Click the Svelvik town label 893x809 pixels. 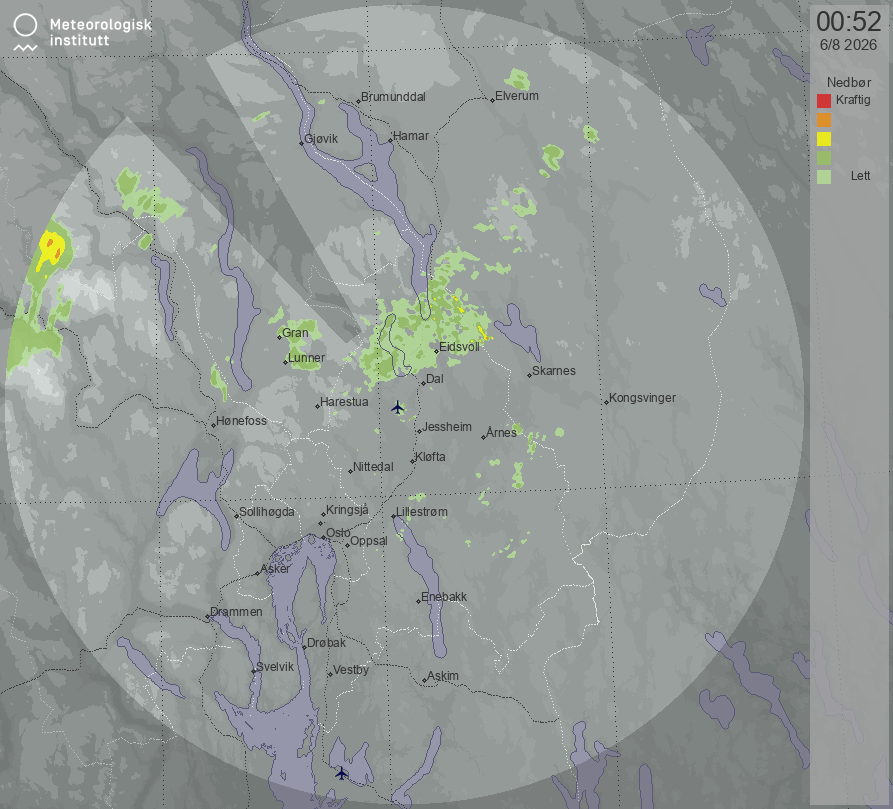pos(275,667)
